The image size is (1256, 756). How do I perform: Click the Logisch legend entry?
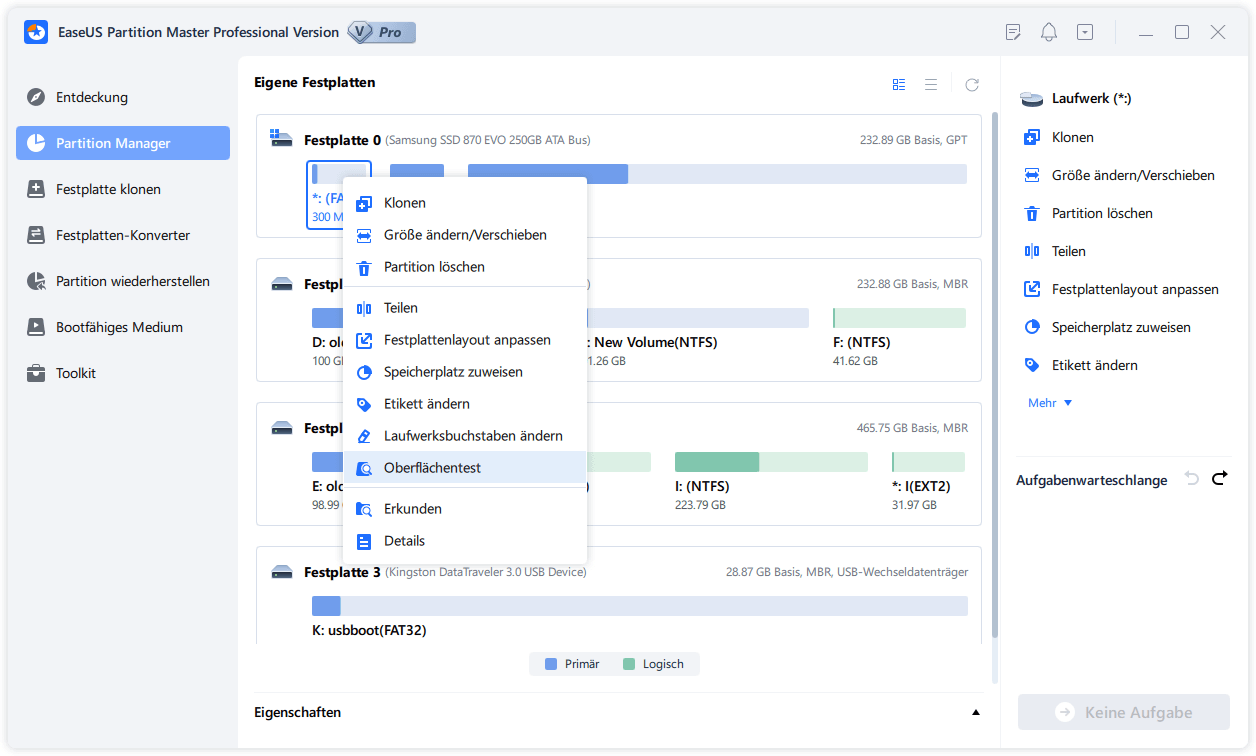653,664
